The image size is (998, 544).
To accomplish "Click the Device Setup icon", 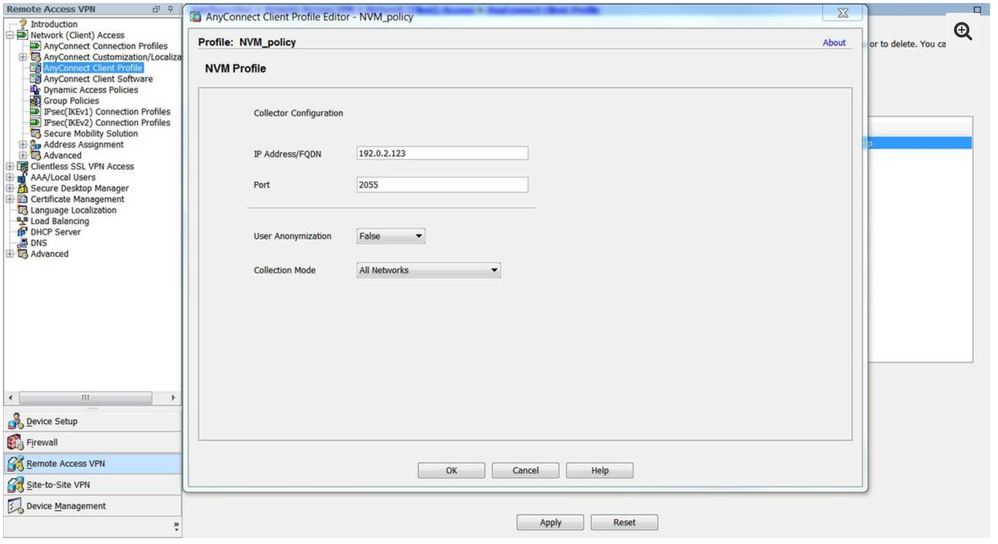I will pyautogui.click(x=16, y=421).
